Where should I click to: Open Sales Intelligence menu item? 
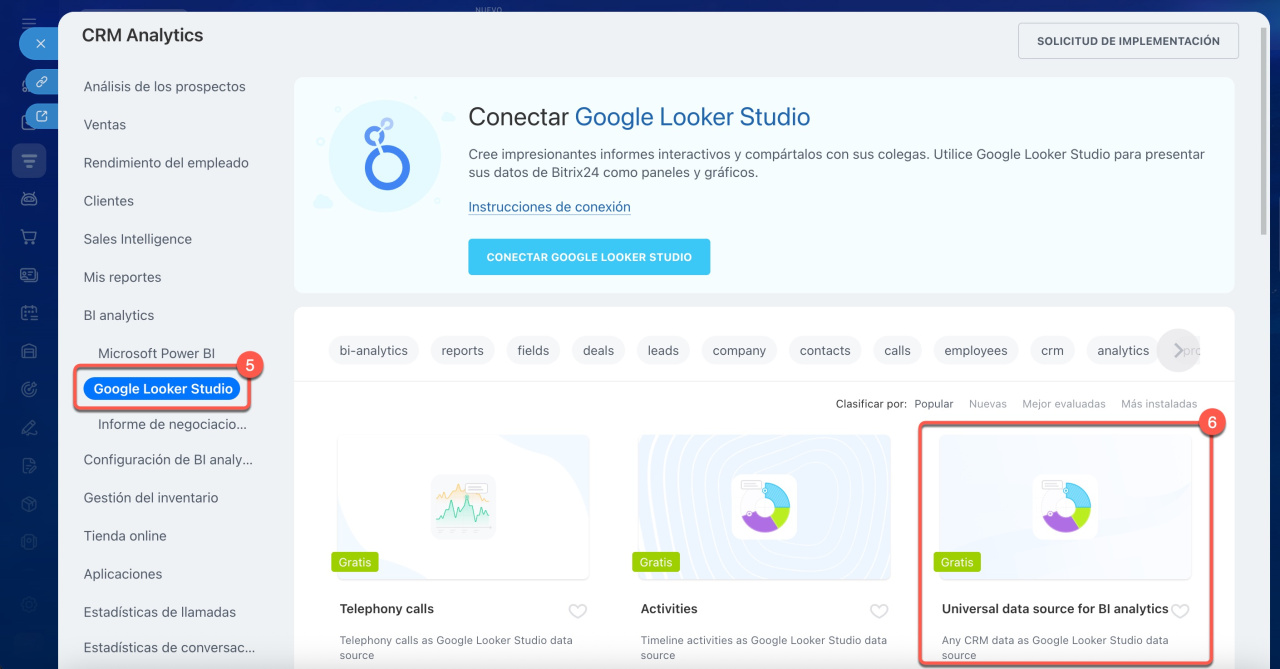pos(138,239)
